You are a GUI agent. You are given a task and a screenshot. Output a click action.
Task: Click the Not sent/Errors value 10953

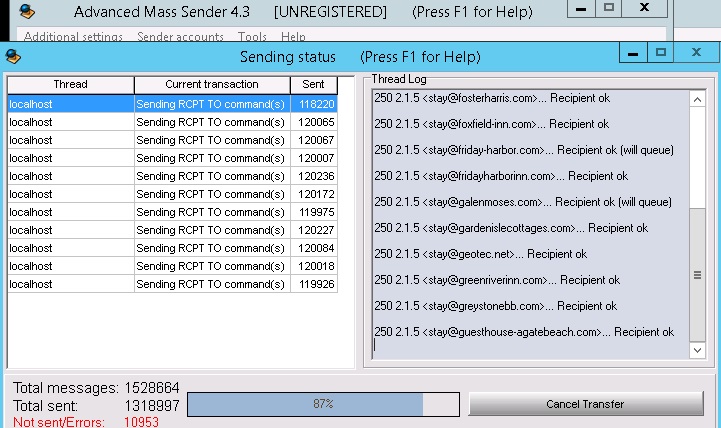pyautogui.click(x=141, y=422)
